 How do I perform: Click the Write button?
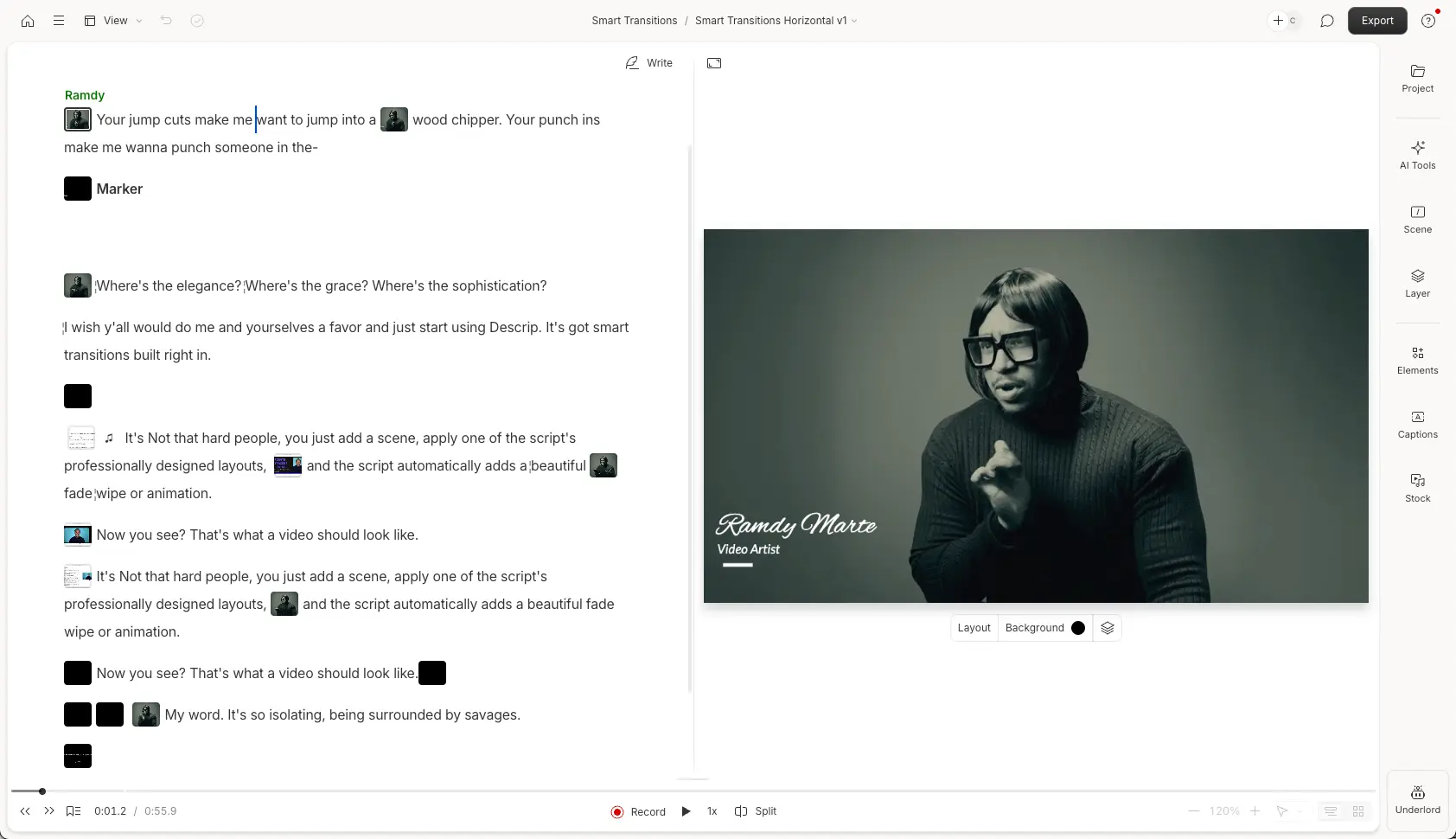pos(649,63)
